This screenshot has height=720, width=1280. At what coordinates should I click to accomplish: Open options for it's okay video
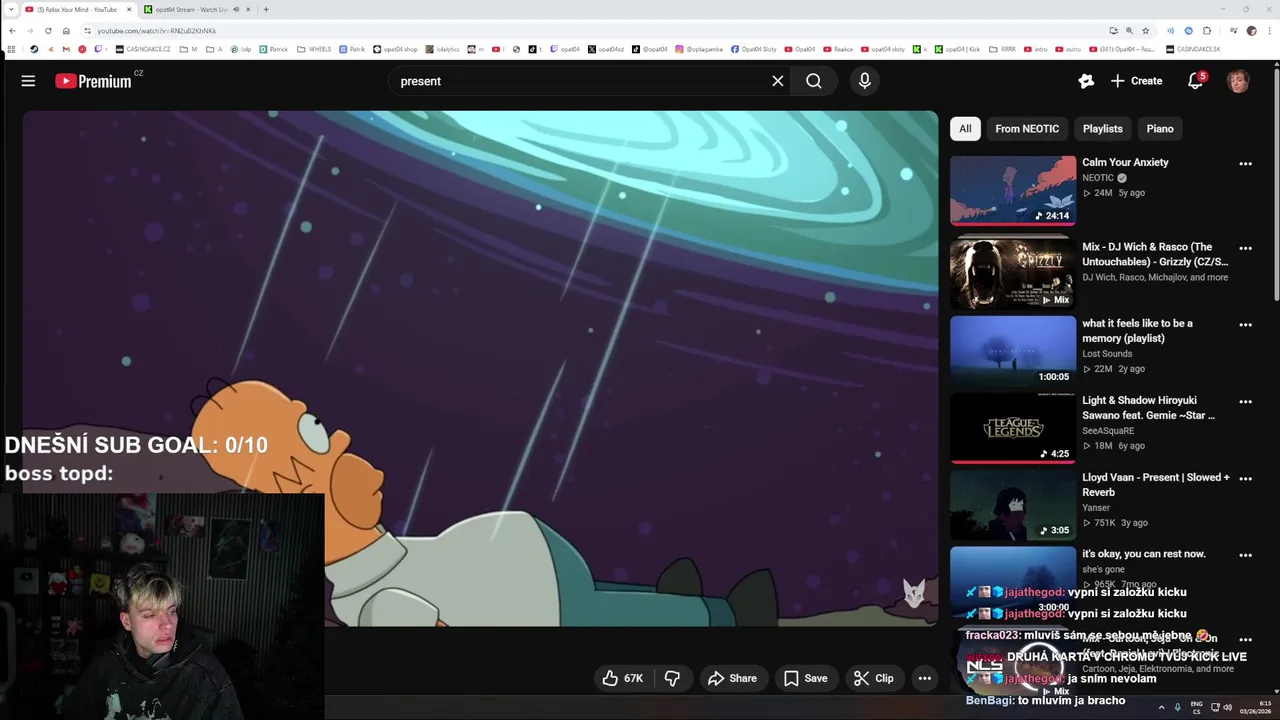click(1245, 555)
